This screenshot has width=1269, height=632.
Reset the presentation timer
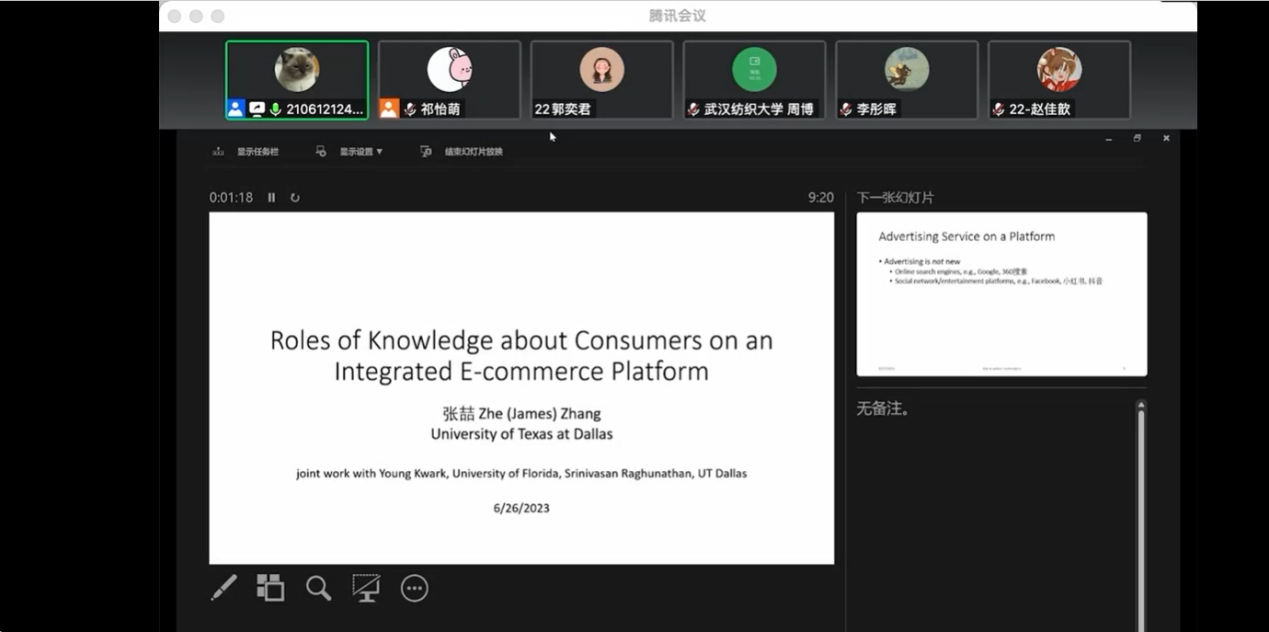pyautogui.click(x=295, y=198)
